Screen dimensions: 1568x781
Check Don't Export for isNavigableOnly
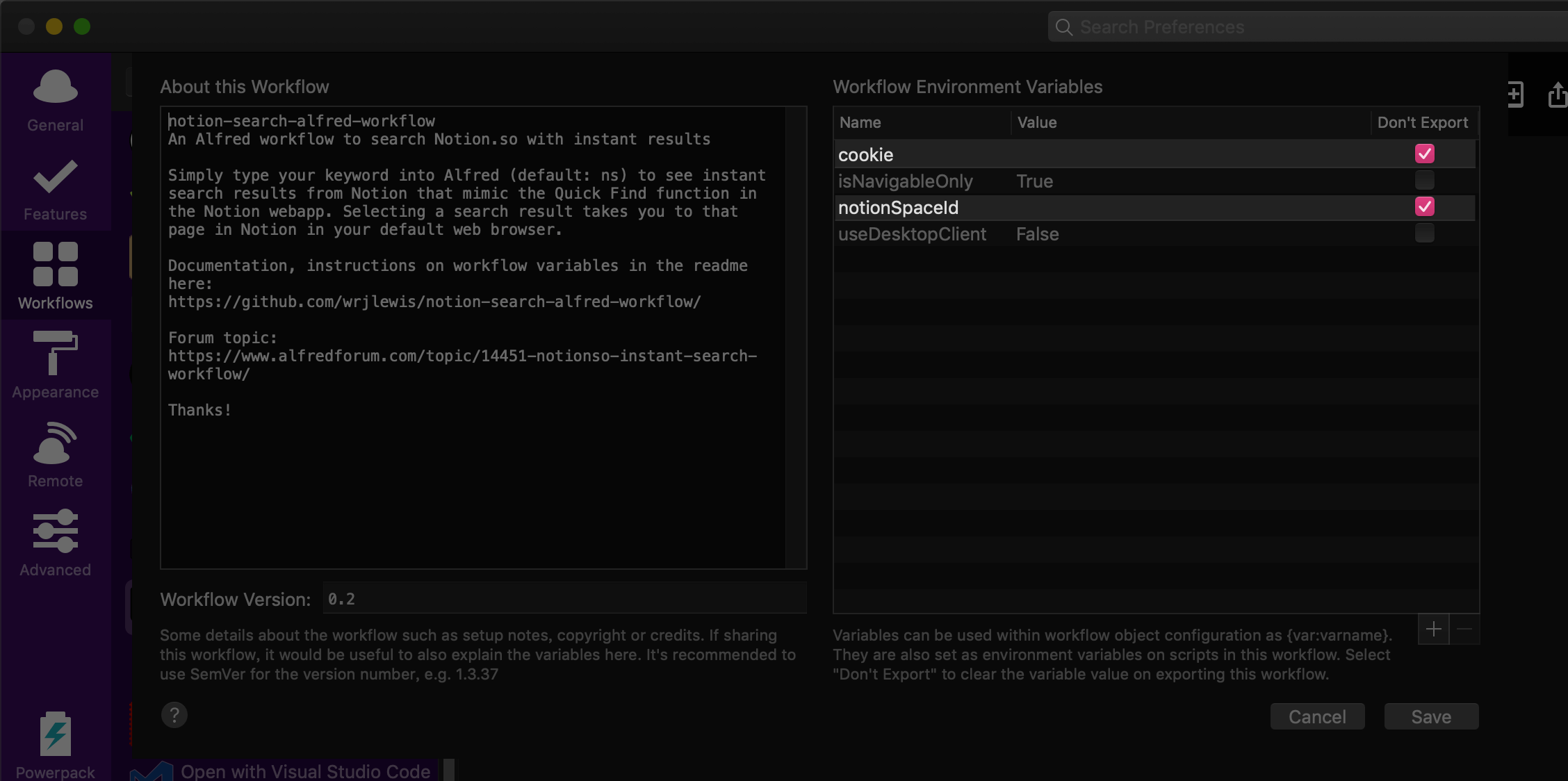pyautogui.click(x=1424, y=180)
